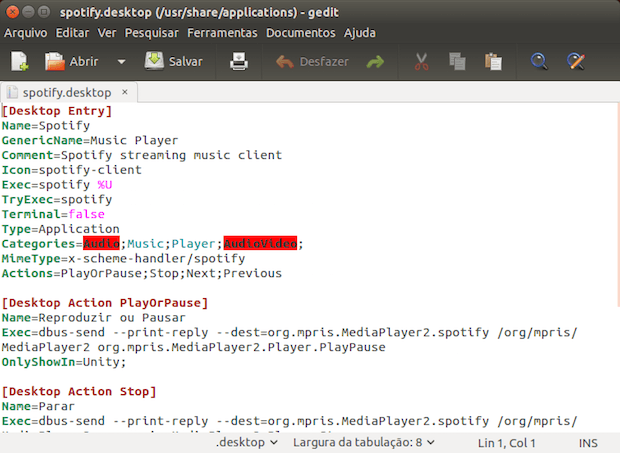Click 'false' in the Terminal line
This screenshot has width=620, height=453.
click(87, 214)
